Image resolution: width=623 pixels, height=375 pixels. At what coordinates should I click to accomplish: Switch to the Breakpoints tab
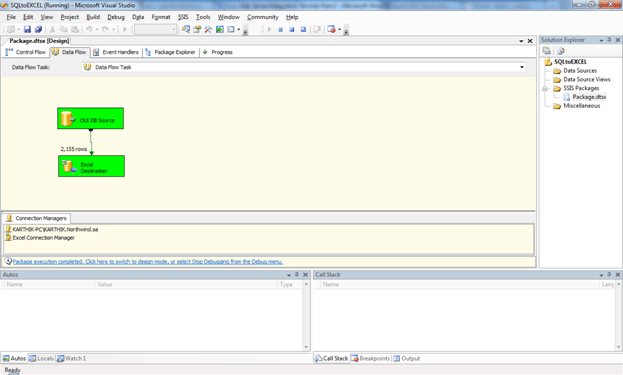pyautogui.click(x=371, y=358)
